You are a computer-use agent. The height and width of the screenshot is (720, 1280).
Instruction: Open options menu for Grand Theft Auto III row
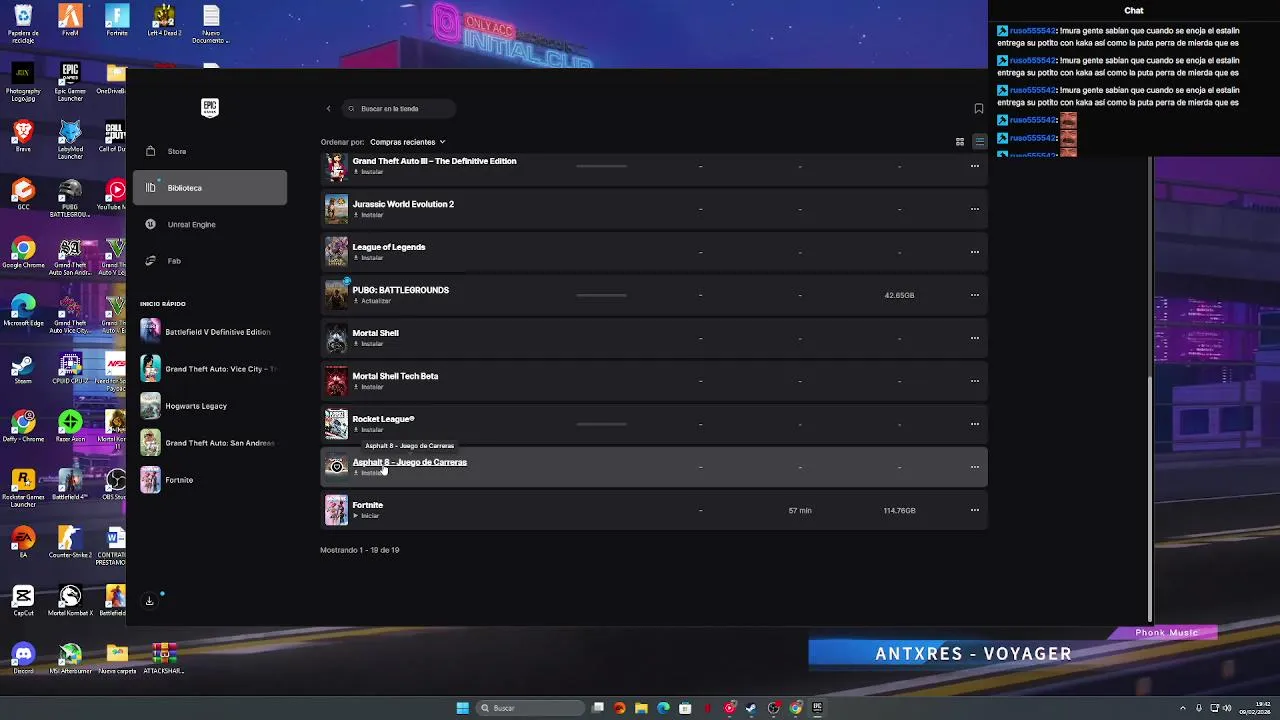pyautogui.click(x=975, y=166)
